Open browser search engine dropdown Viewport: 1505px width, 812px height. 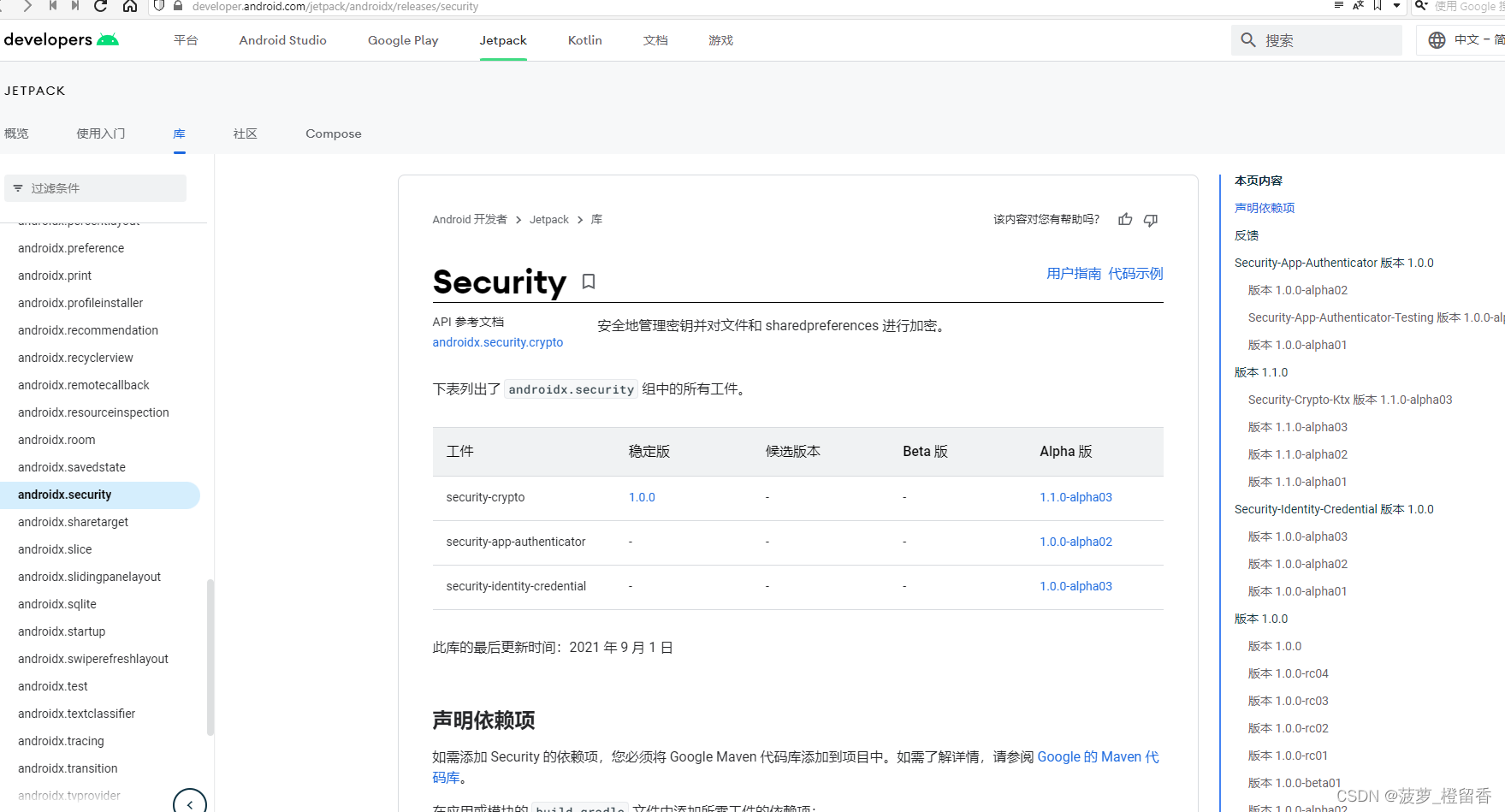click(1421, 6)
